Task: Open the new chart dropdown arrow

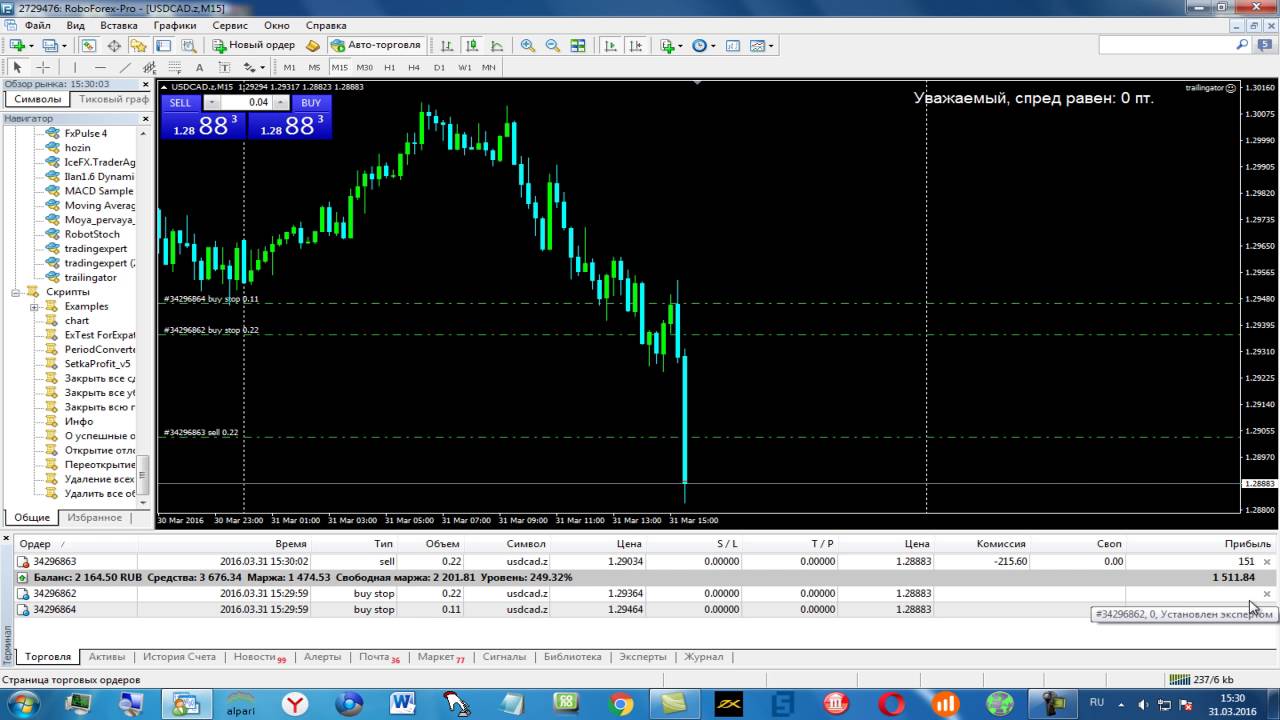Action: [32, 46]
